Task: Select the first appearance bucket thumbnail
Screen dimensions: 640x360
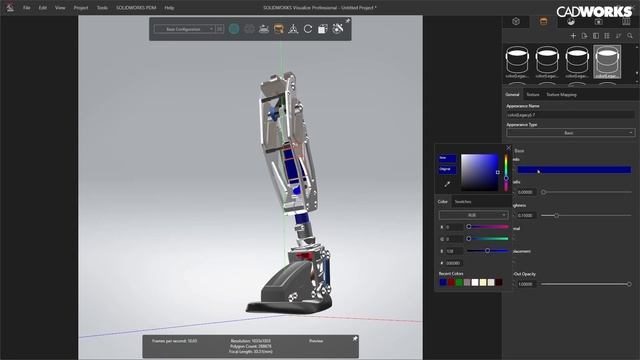Action: pyautogui.click(x=517, y=62)
